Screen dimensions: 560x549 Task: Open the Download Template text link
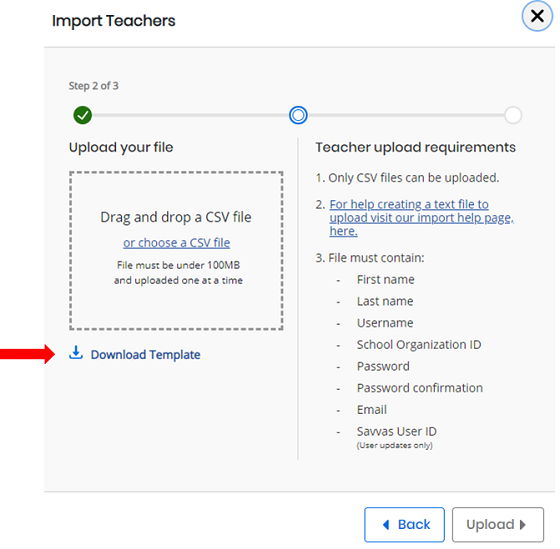pos(145,355)
